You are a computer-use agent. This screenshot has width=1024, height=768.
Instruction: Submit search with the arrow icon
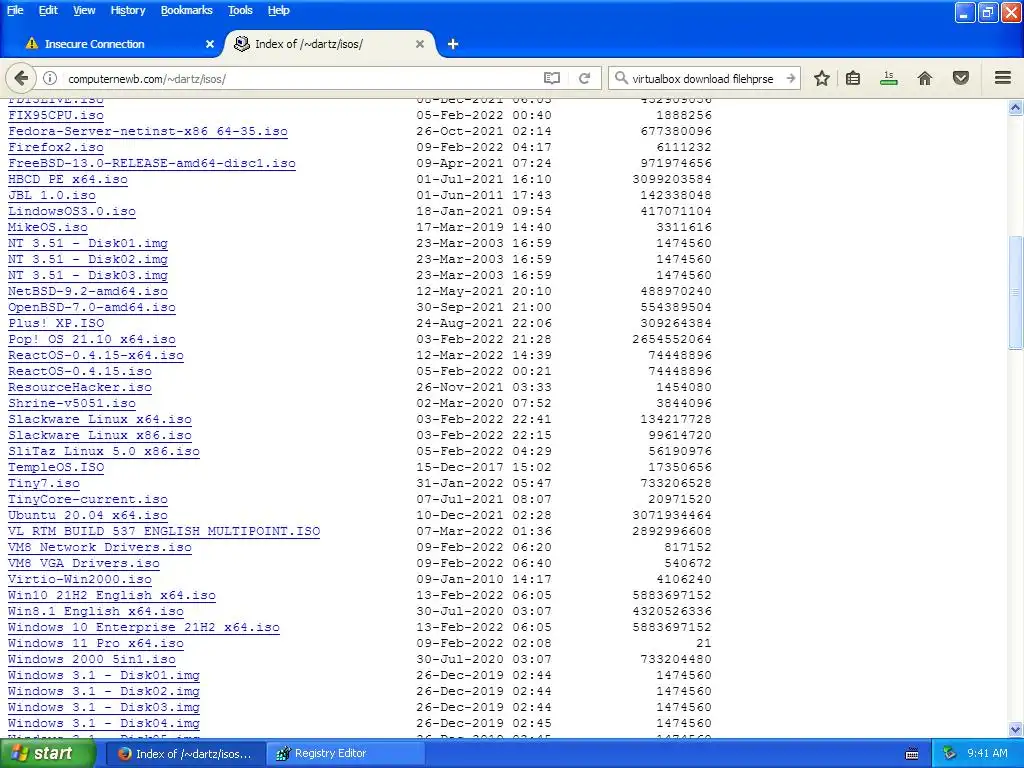(x=790, y=78)
